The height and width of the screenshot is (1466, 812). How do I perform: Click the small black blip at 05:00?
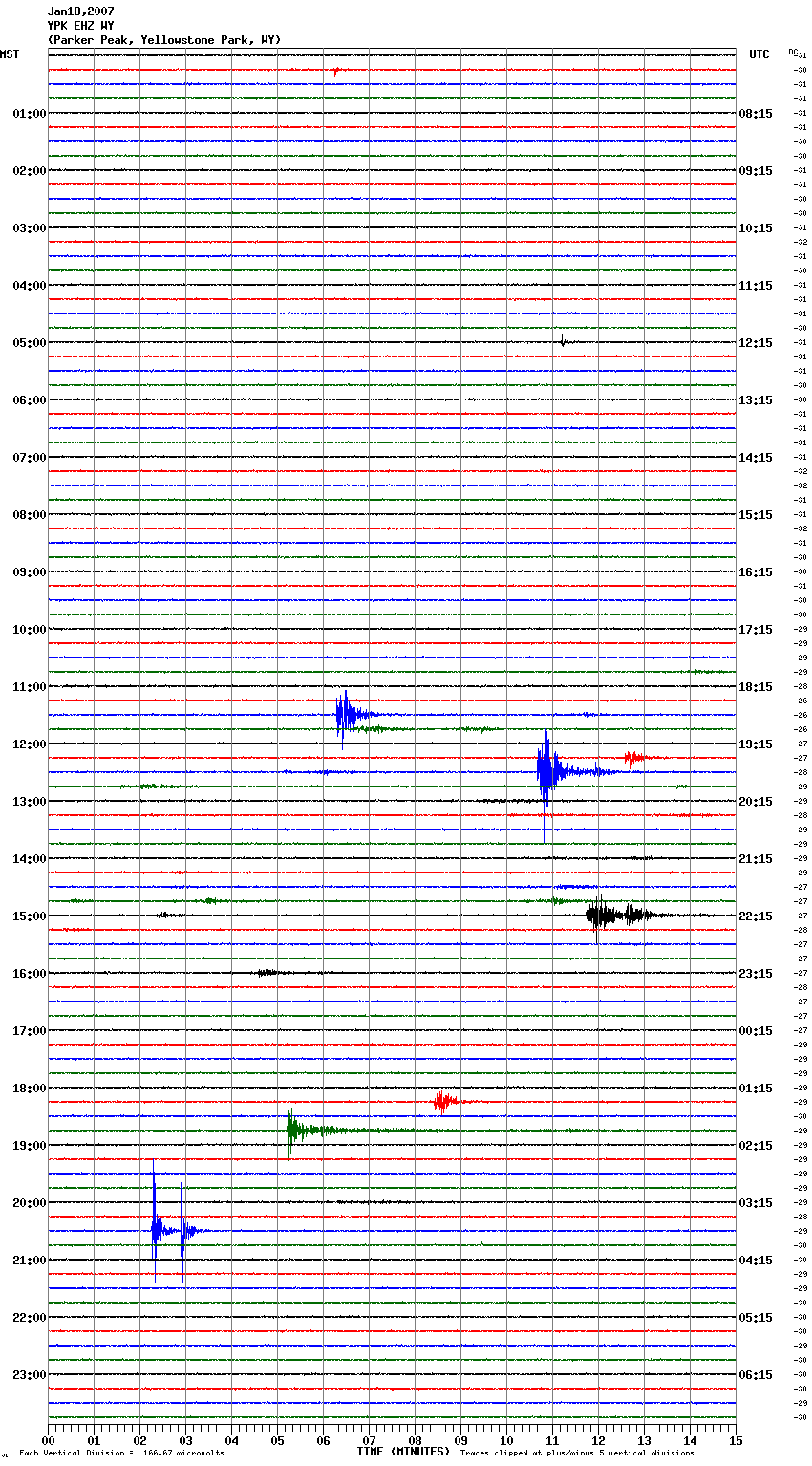point(563,341)
